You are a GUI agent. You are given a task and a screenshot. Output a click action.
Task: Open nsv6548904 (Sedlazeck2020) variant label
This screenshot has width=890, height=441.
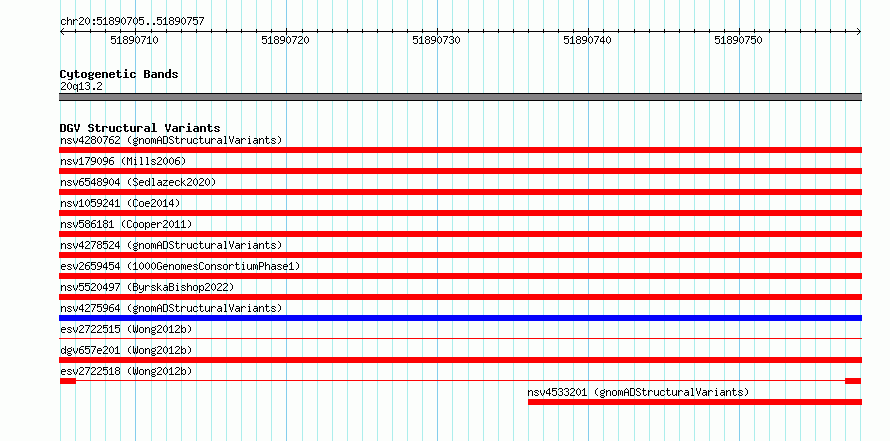pyautogui.click(x=138, y=182)
